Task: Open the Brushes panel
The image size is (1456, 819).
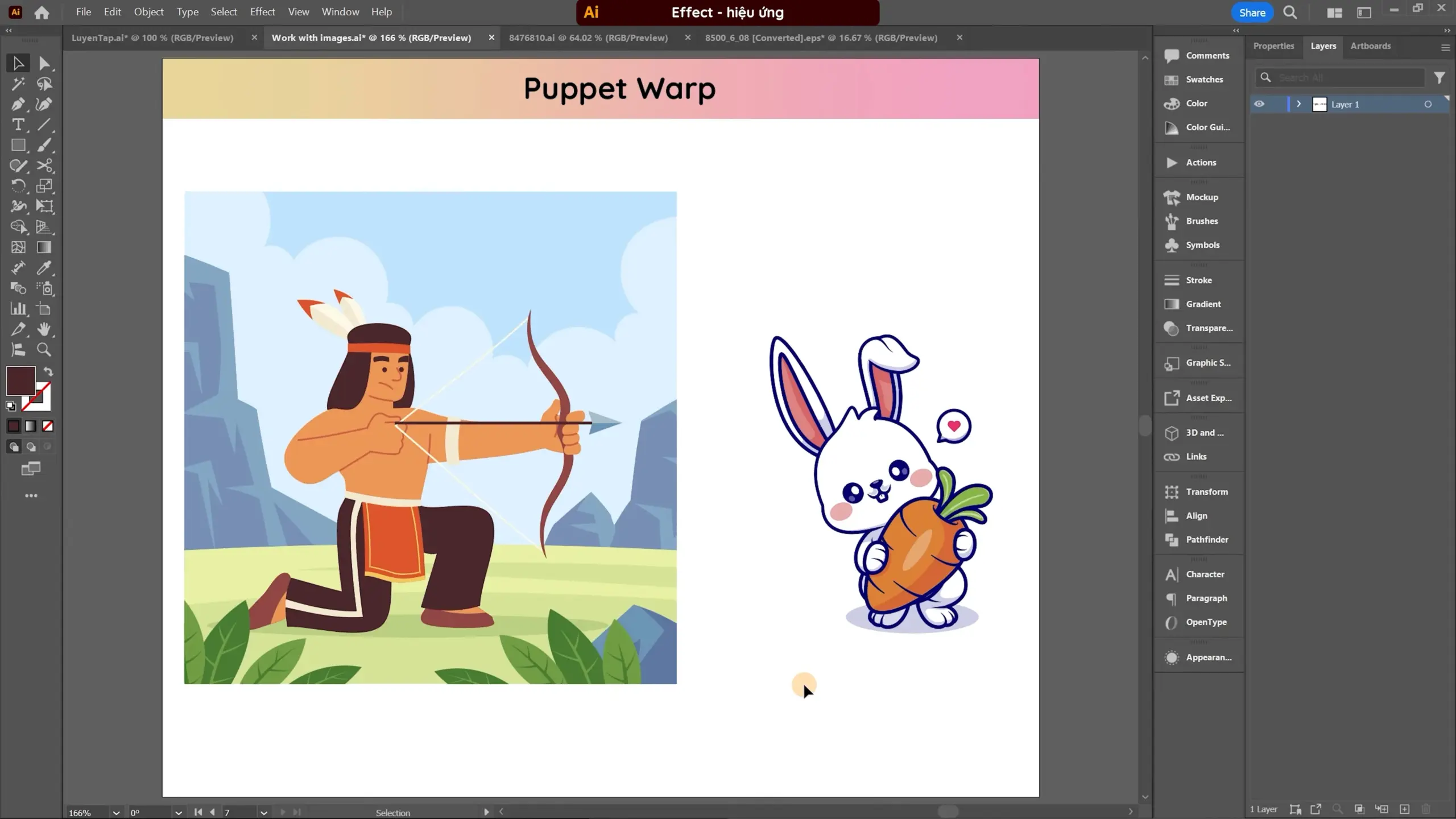Action: click(1198, 221)
